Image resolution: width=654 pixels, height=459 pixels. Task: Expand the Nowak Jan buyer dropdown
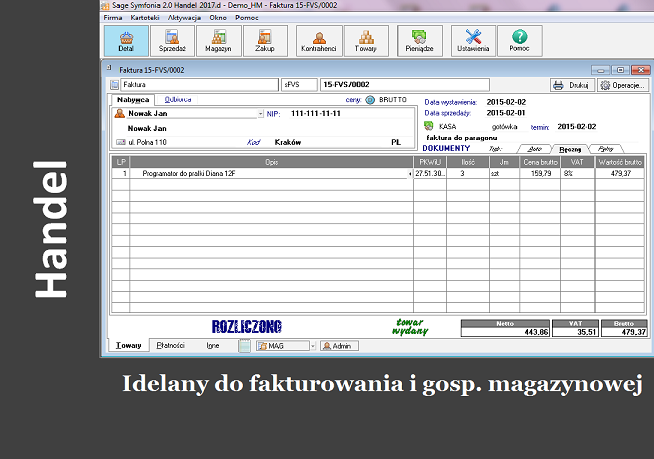[x=260, y=113]
